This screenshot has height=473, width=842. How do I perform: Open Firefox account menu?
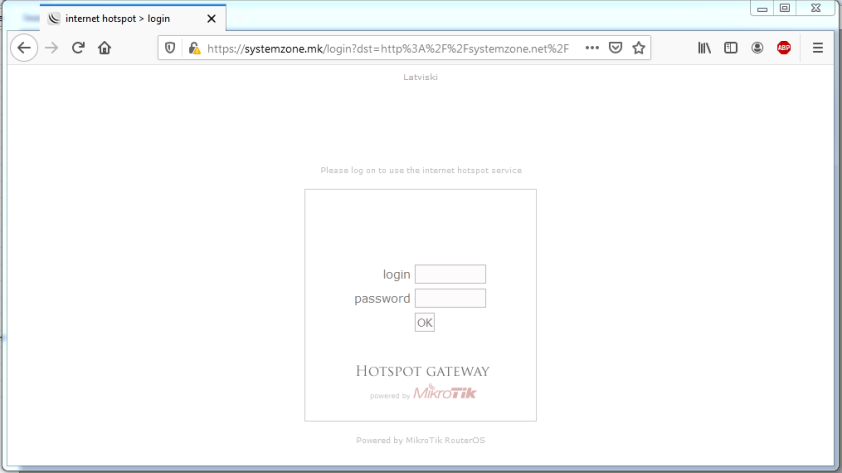click(x=757, y=48)
